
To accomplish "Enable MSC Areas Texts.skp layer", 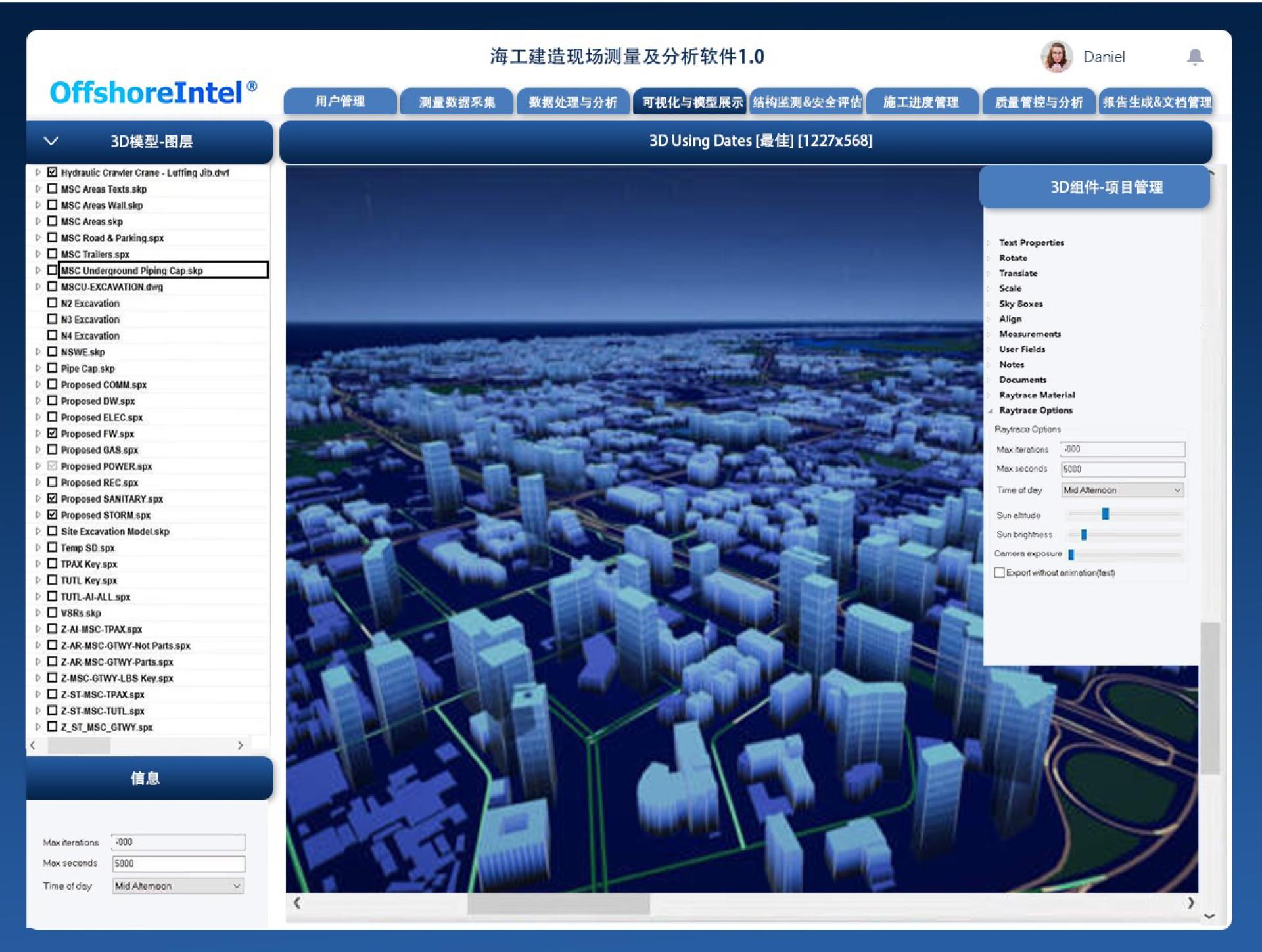I will [53, 189].
